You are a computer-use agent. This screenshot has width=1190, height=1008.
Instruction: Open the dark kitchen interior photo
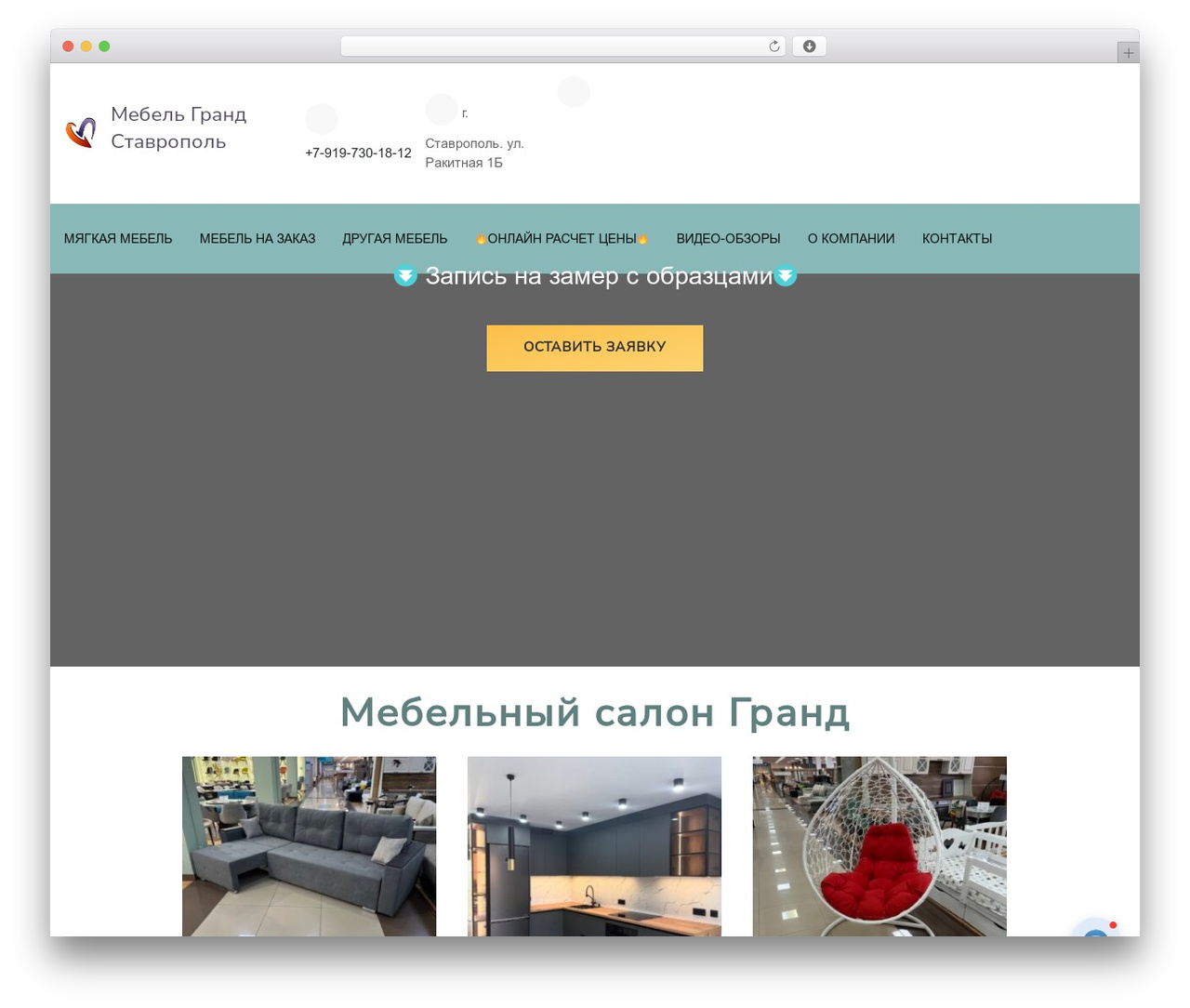pos(594,846)
